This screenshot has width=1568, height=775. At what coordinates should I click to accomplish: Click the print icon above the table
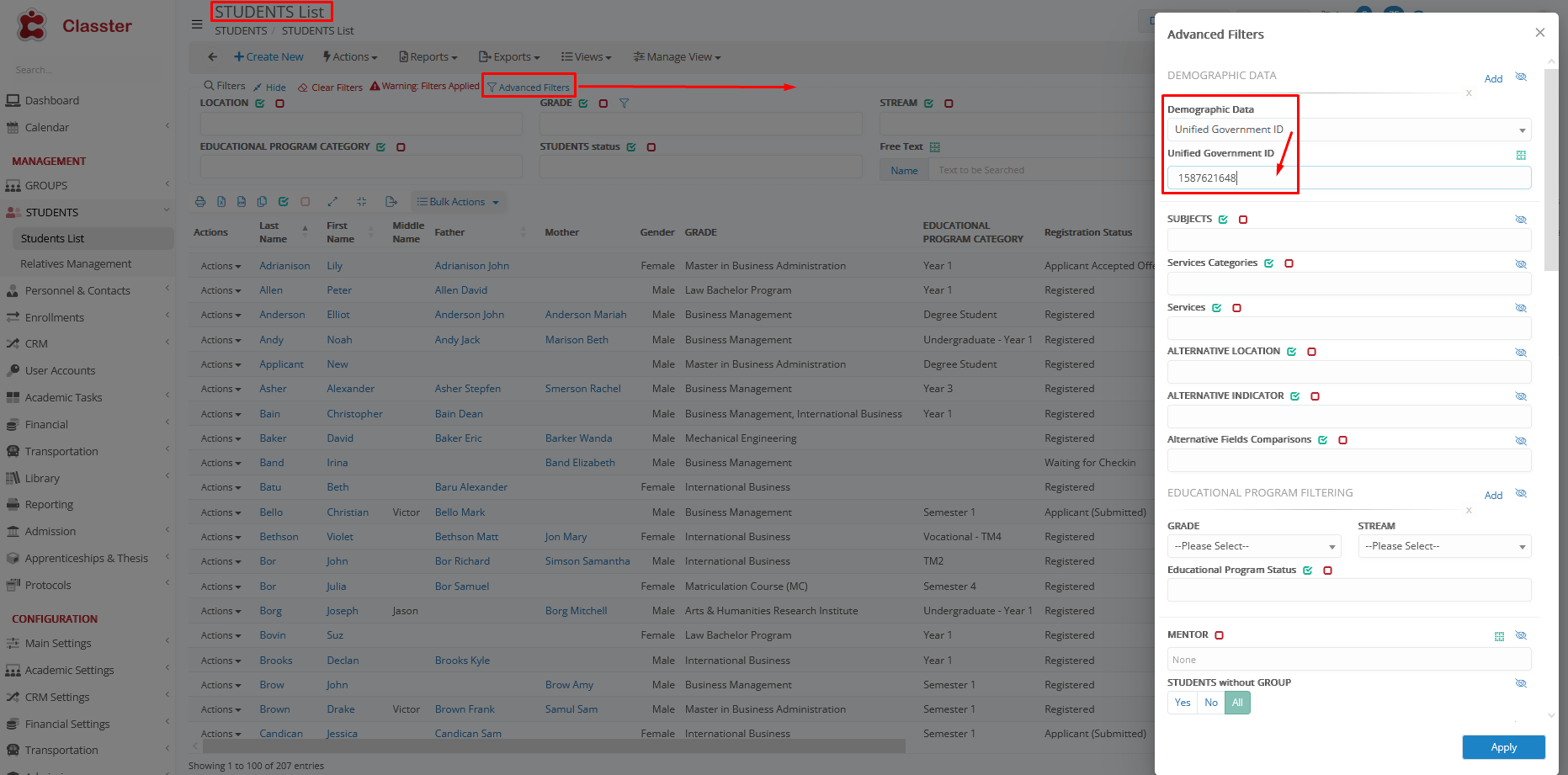click(x=200, y=202)
